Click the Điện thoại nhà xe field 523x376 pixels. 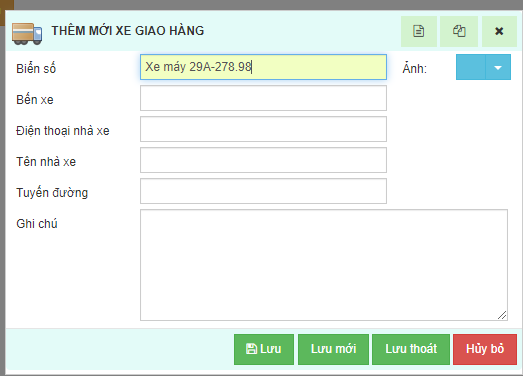tap(263, 129)
